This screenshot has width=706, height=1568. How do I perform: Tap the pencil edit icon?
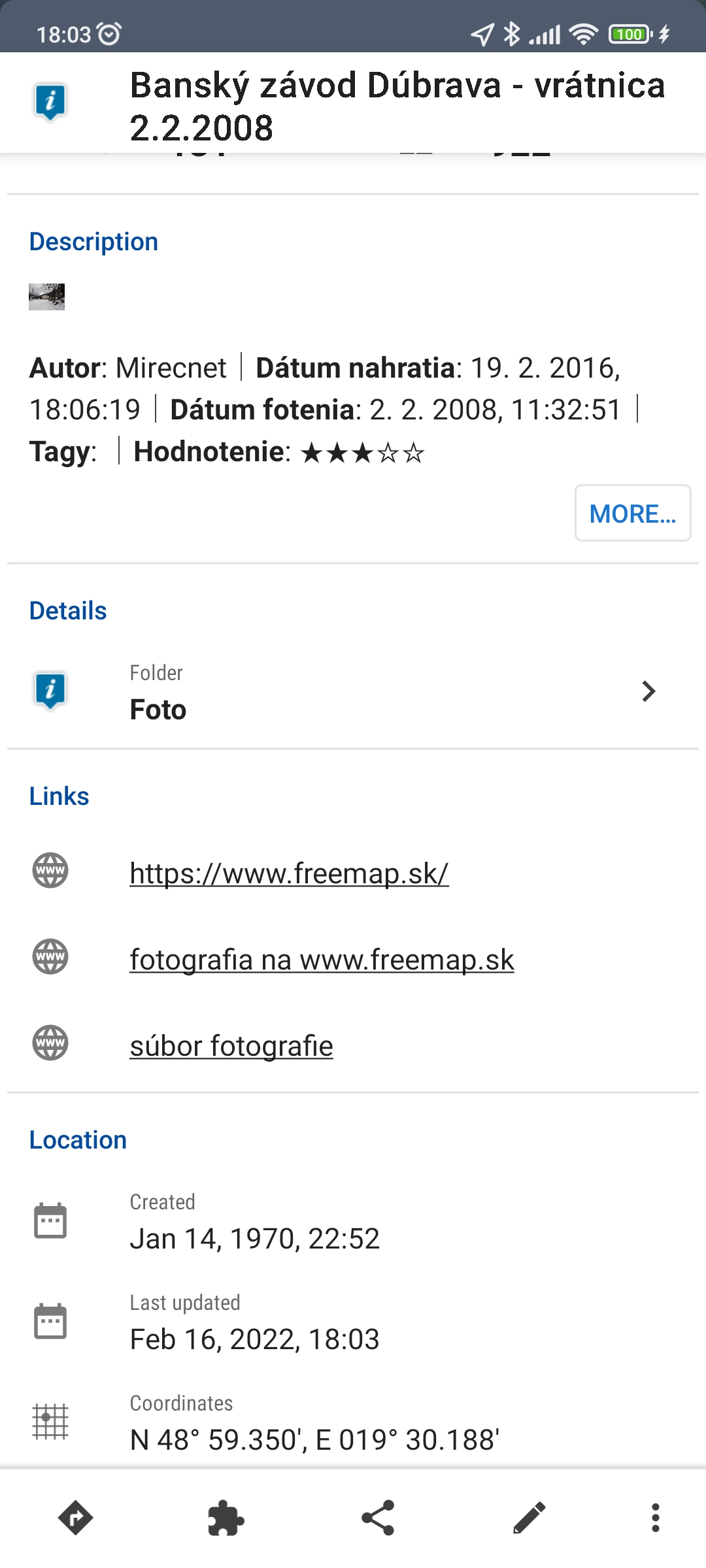click(529, 1517)
